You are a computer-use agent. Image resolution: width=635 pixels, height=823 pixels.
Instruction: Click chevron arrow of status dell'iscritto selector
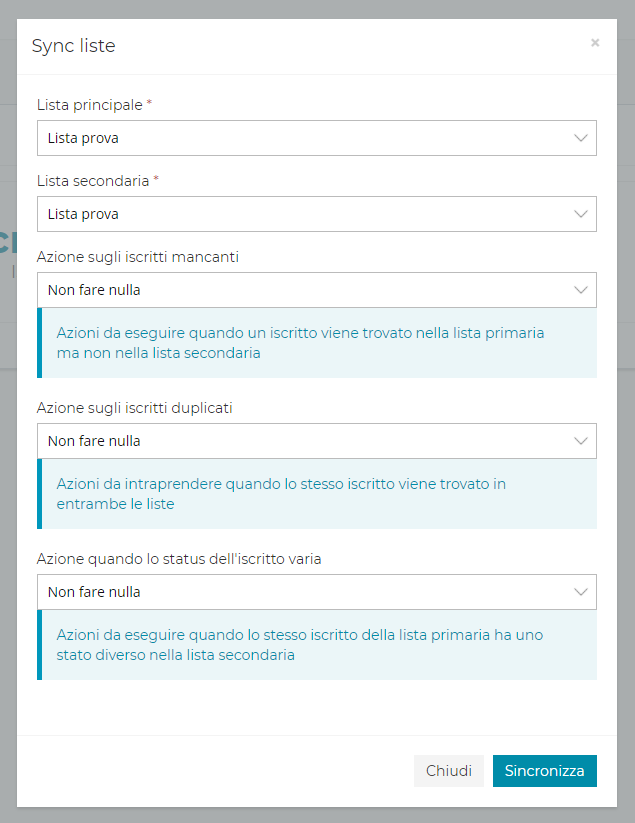click(581, 592)
